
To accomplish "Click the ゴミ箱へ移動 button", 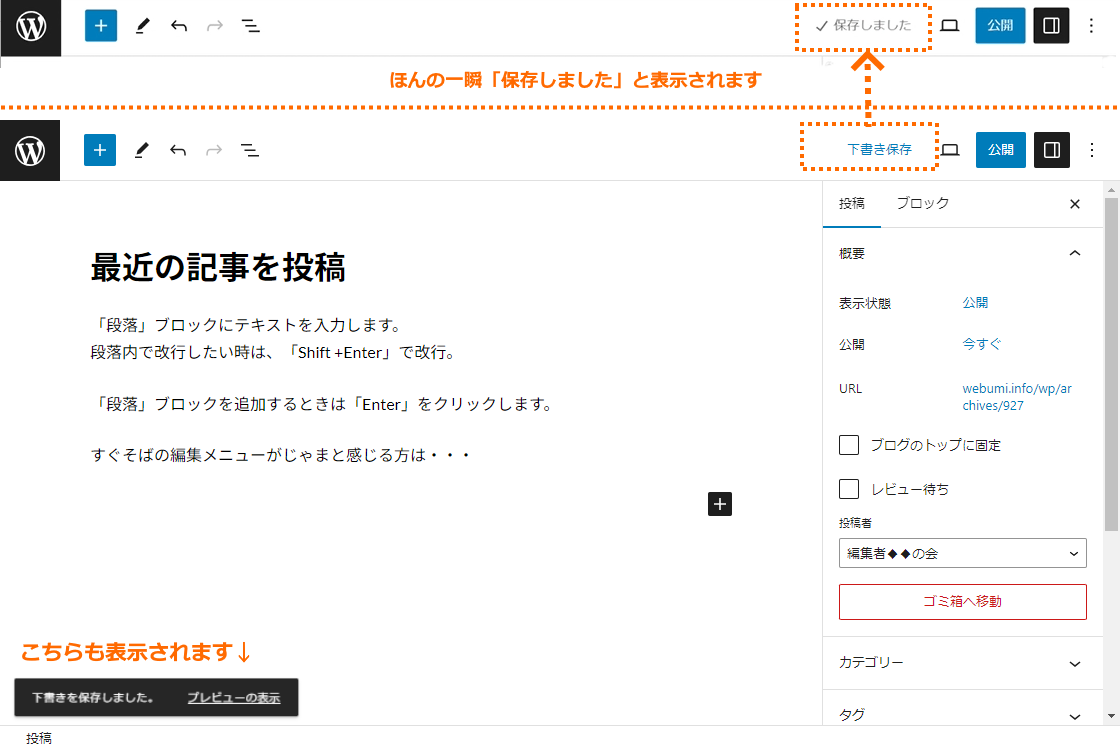I will point(962,602).
